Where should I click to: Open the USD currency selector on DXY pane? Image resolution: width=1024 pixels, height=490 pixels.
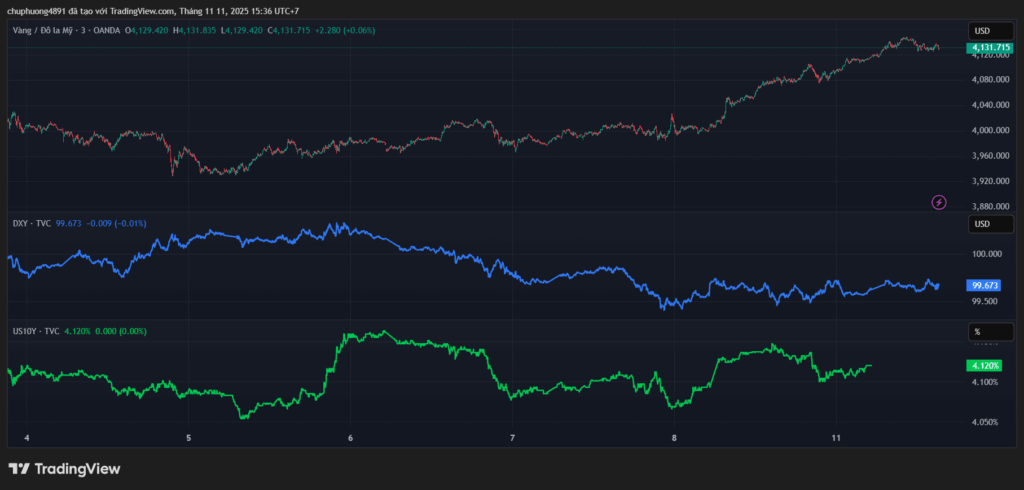(983, 223)
